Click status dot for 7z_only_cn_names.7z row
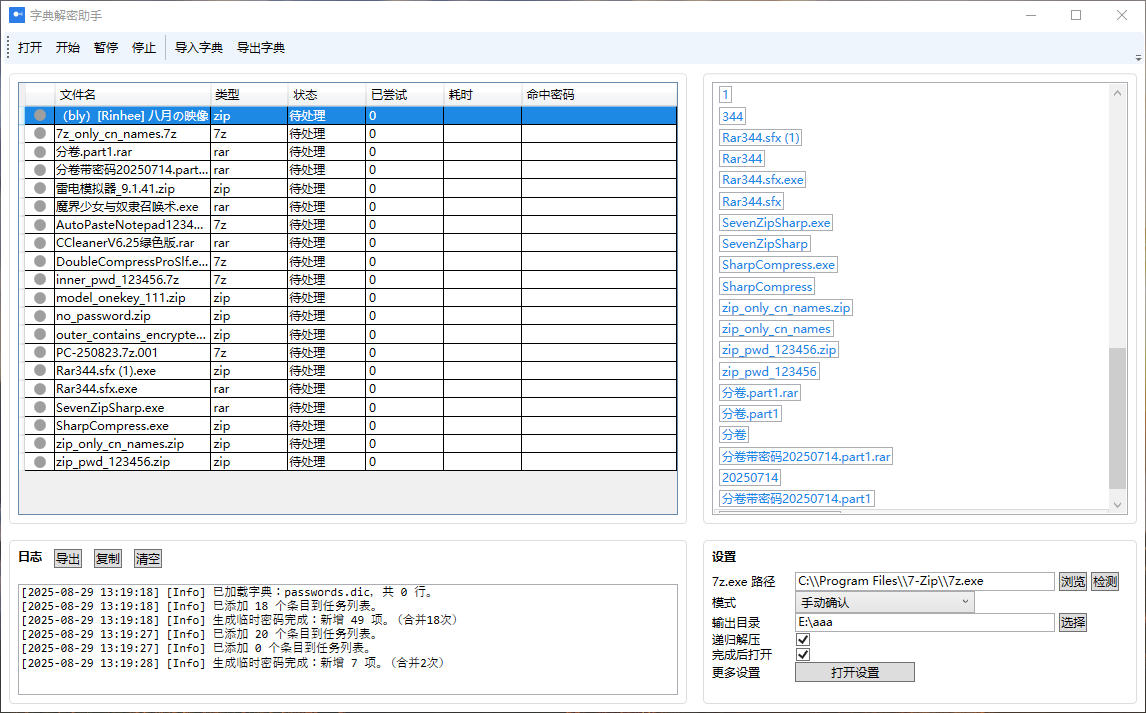 coord(40,134)
